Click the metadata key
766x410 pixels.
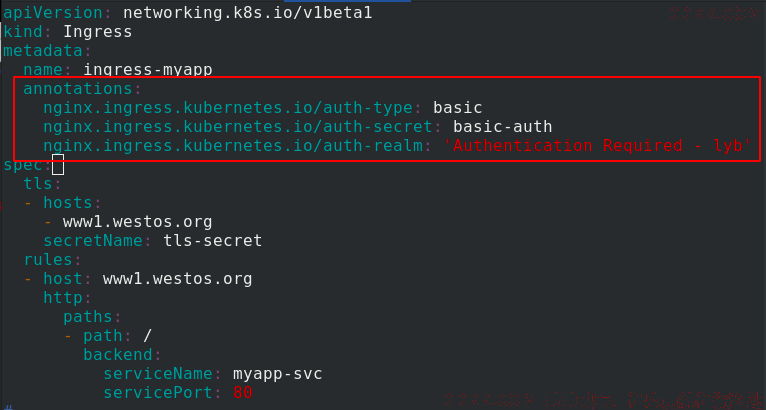pos(43,51)
